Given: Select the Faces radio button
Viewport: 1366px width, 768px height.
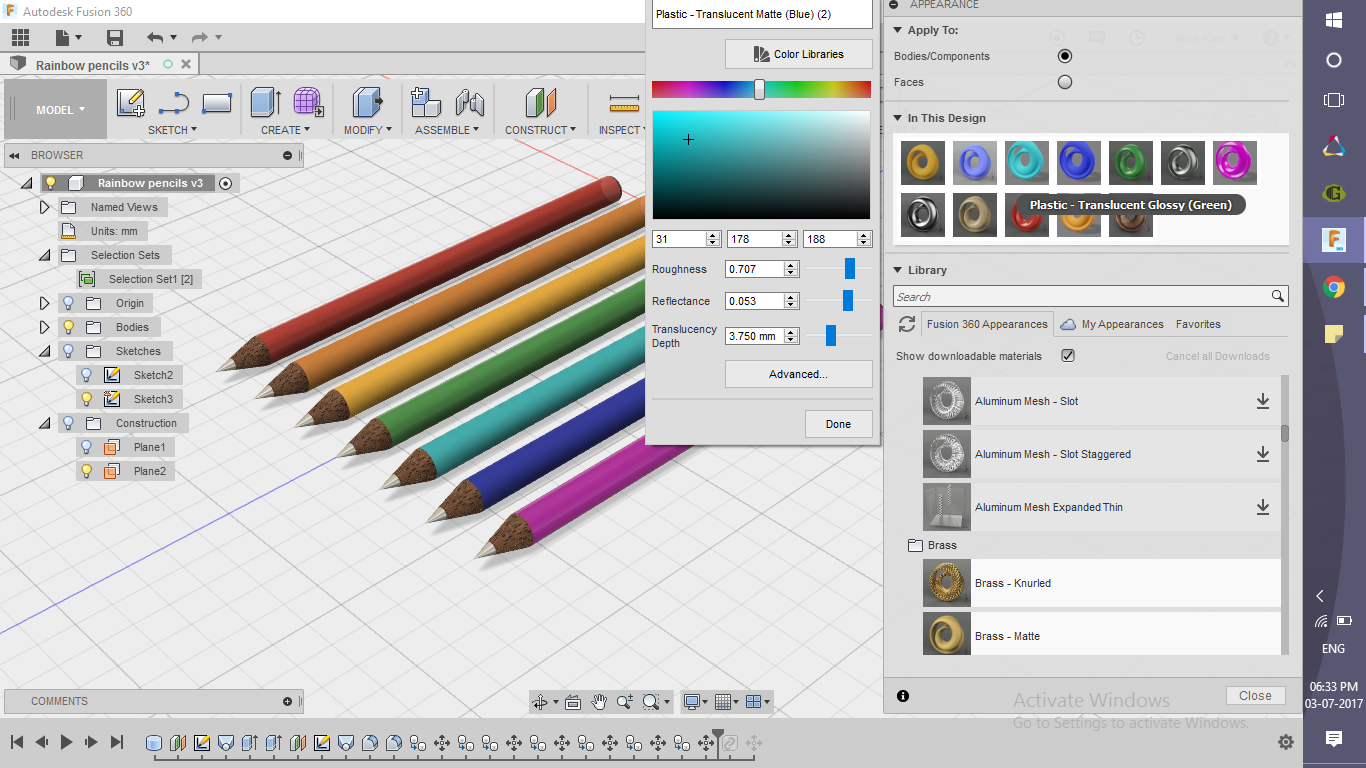Looking at the screenshot, I should [x=1065, y=82].
